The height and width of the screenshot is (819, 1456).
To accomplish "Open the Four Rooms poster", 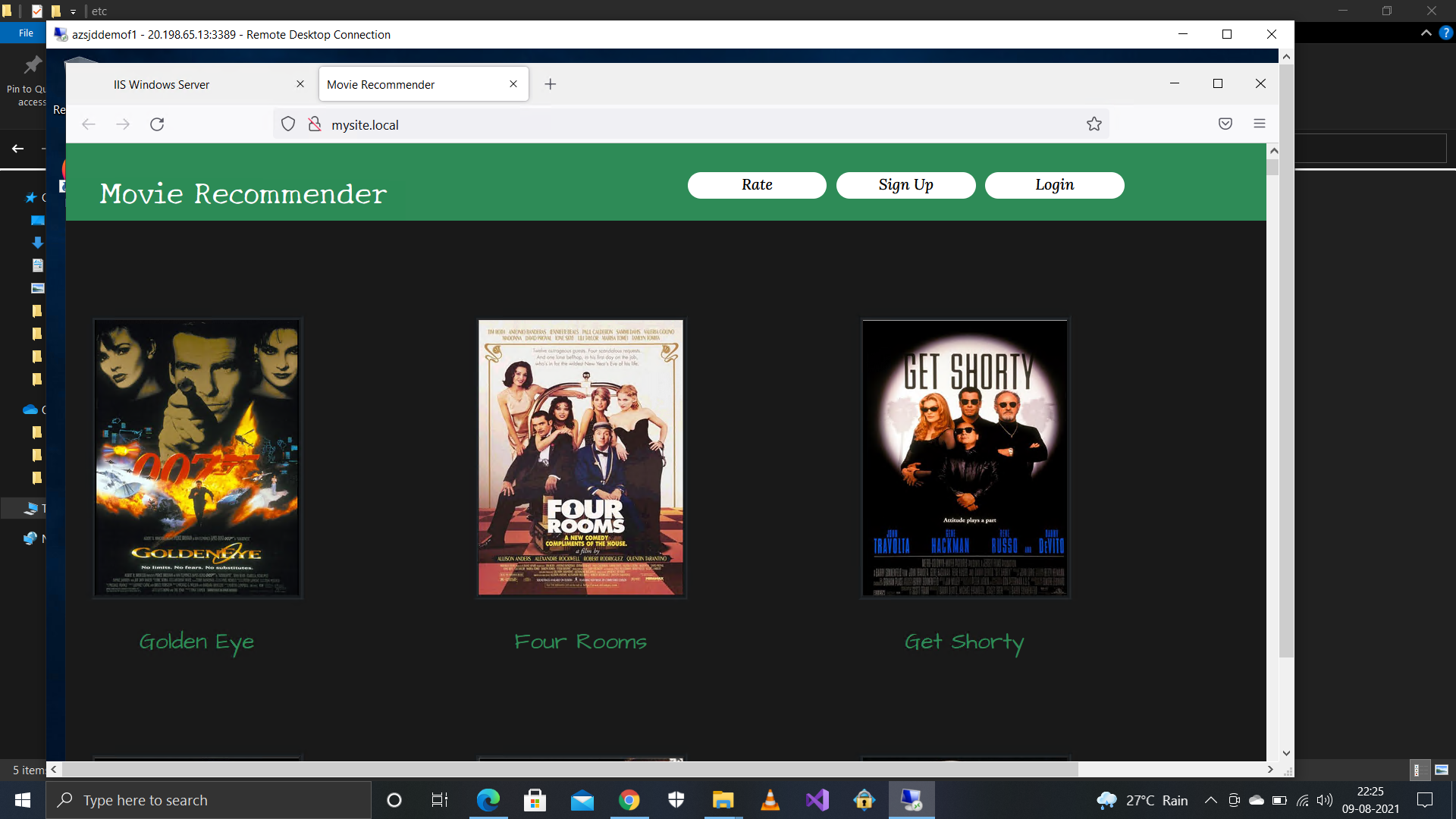I will [581, 458].
